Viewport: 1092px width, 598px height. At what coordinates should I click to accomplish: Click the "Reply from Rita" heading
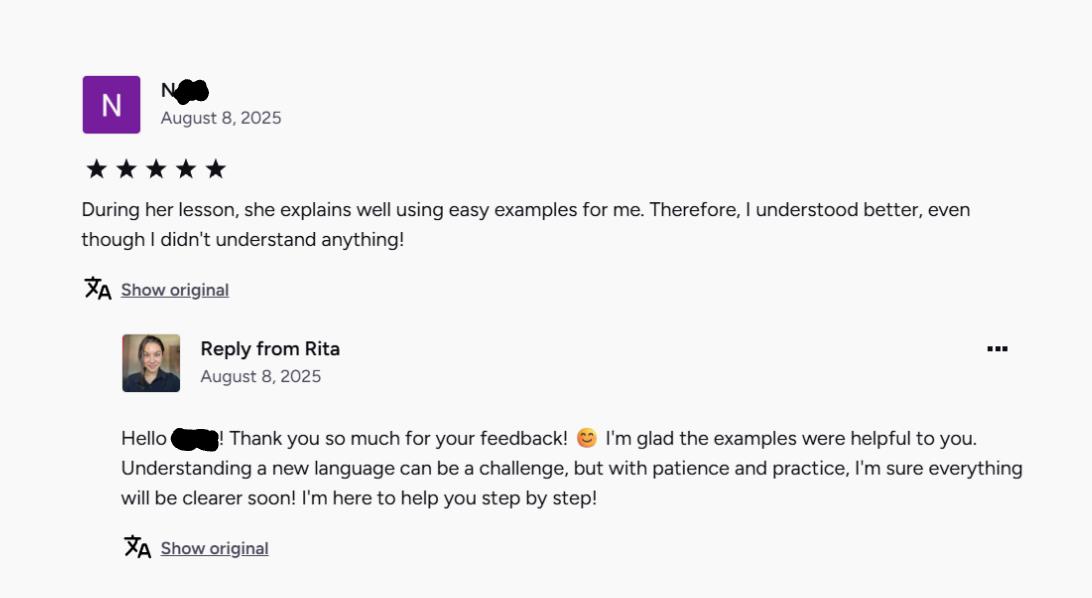click(x=270, y=349)
